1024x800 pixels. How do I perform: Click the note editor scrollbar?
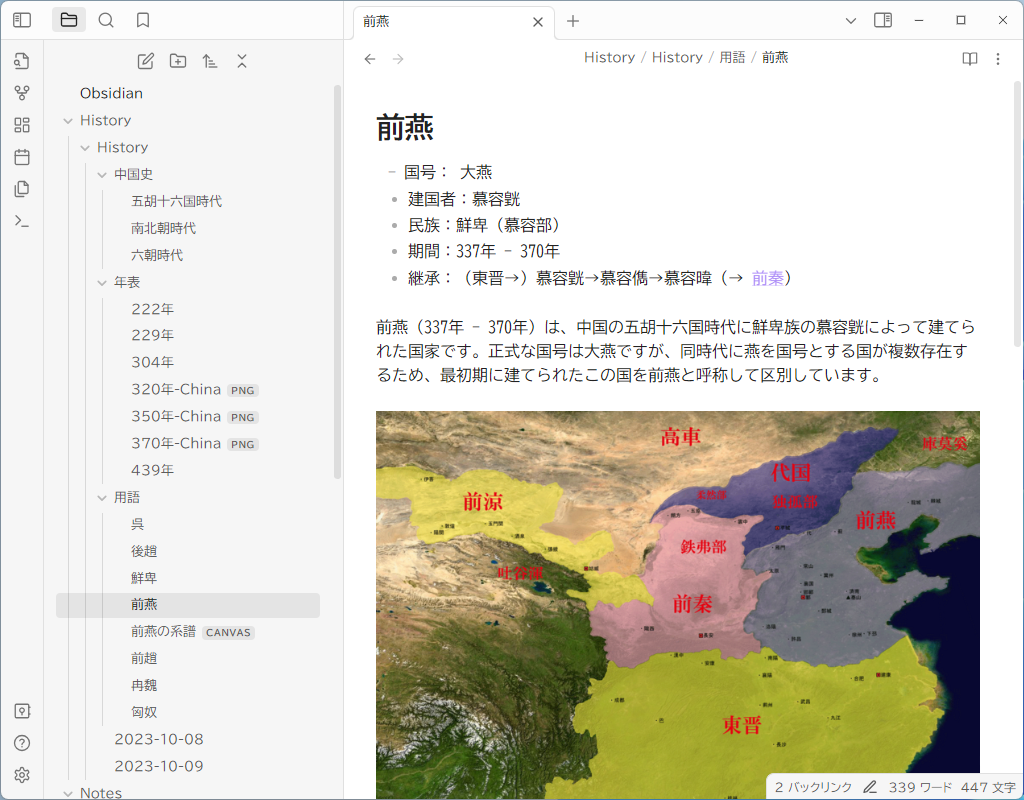point(1018,214)
